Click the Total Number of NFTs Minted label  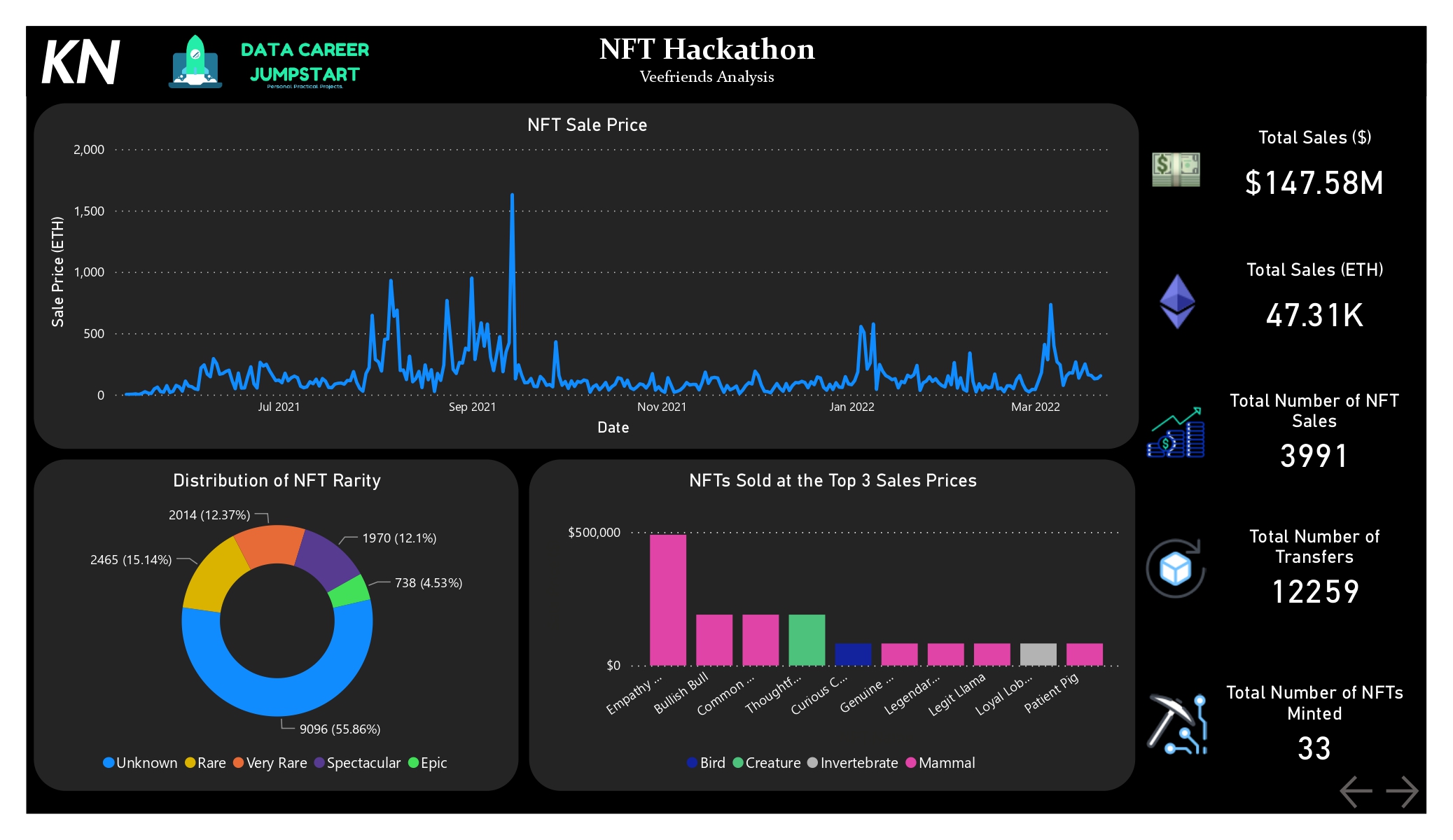(1314, 703)
